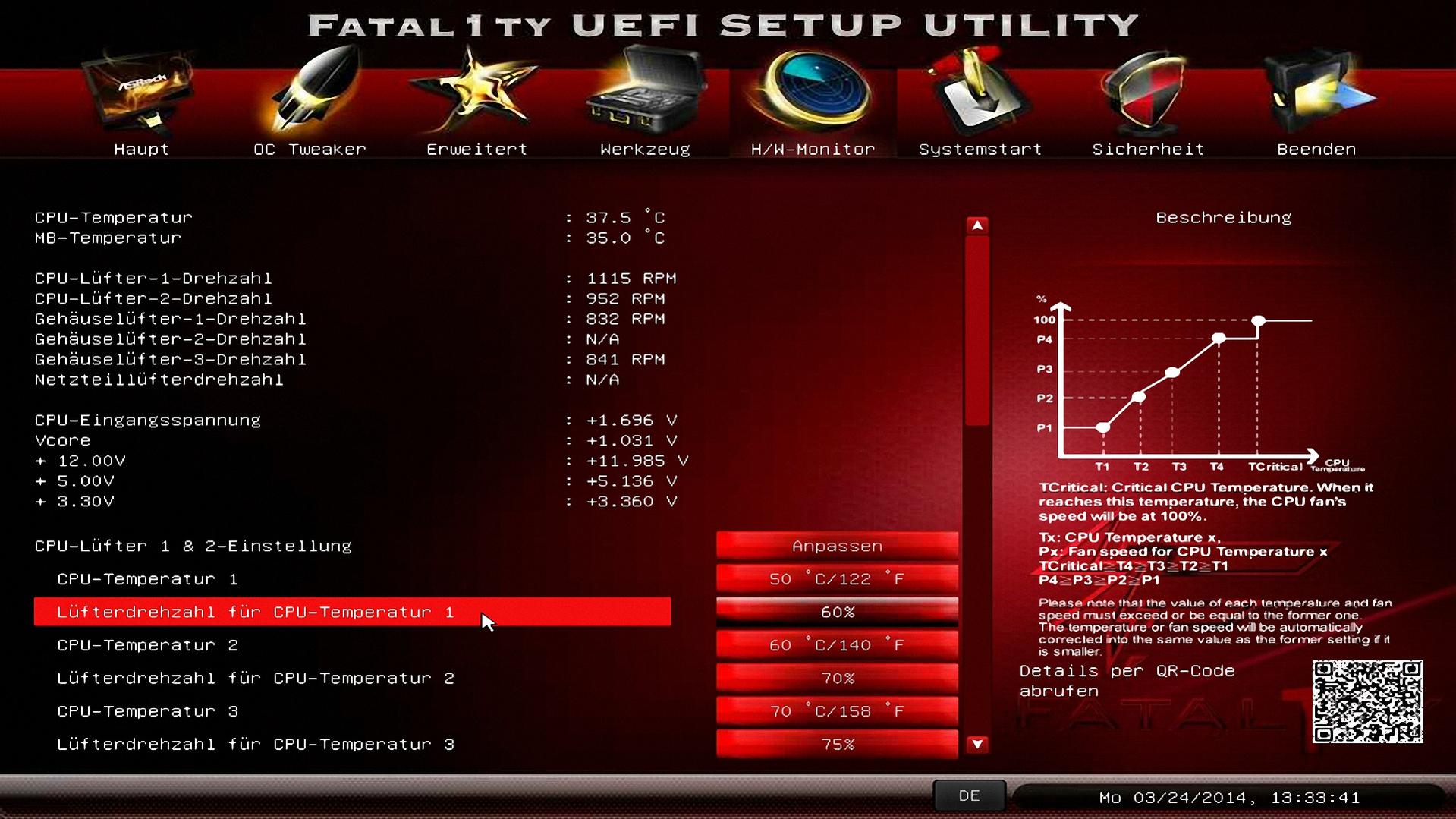This screenshot has height=819, width=1456.
Task: Open the Anpassen fan mode dropdown
Action: click(x=837, y=546)
